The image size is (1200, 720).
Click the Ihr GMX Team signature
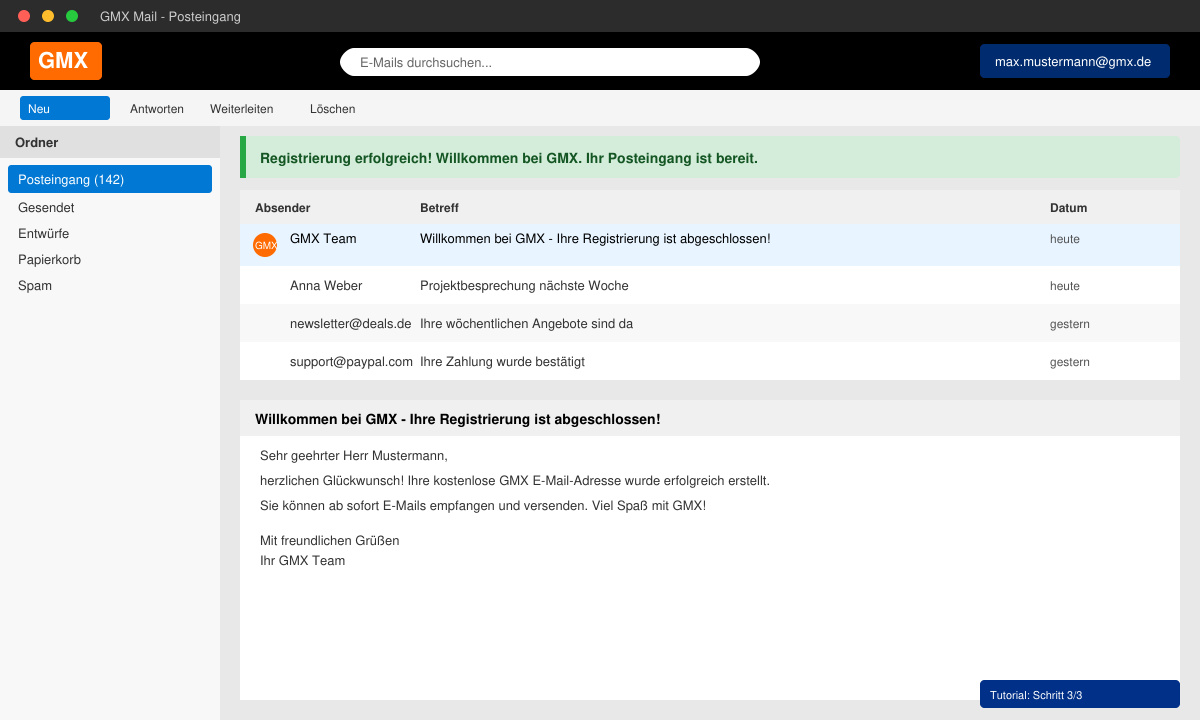302,561
